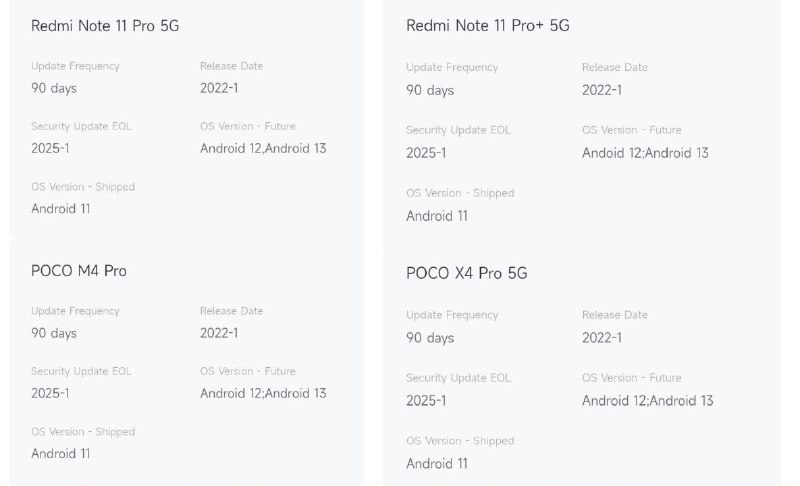Screen dimensions: 800x486
Task: Click Update Frequency label under Redmi Note 11 Pro 5G
Action: [76, 66]
